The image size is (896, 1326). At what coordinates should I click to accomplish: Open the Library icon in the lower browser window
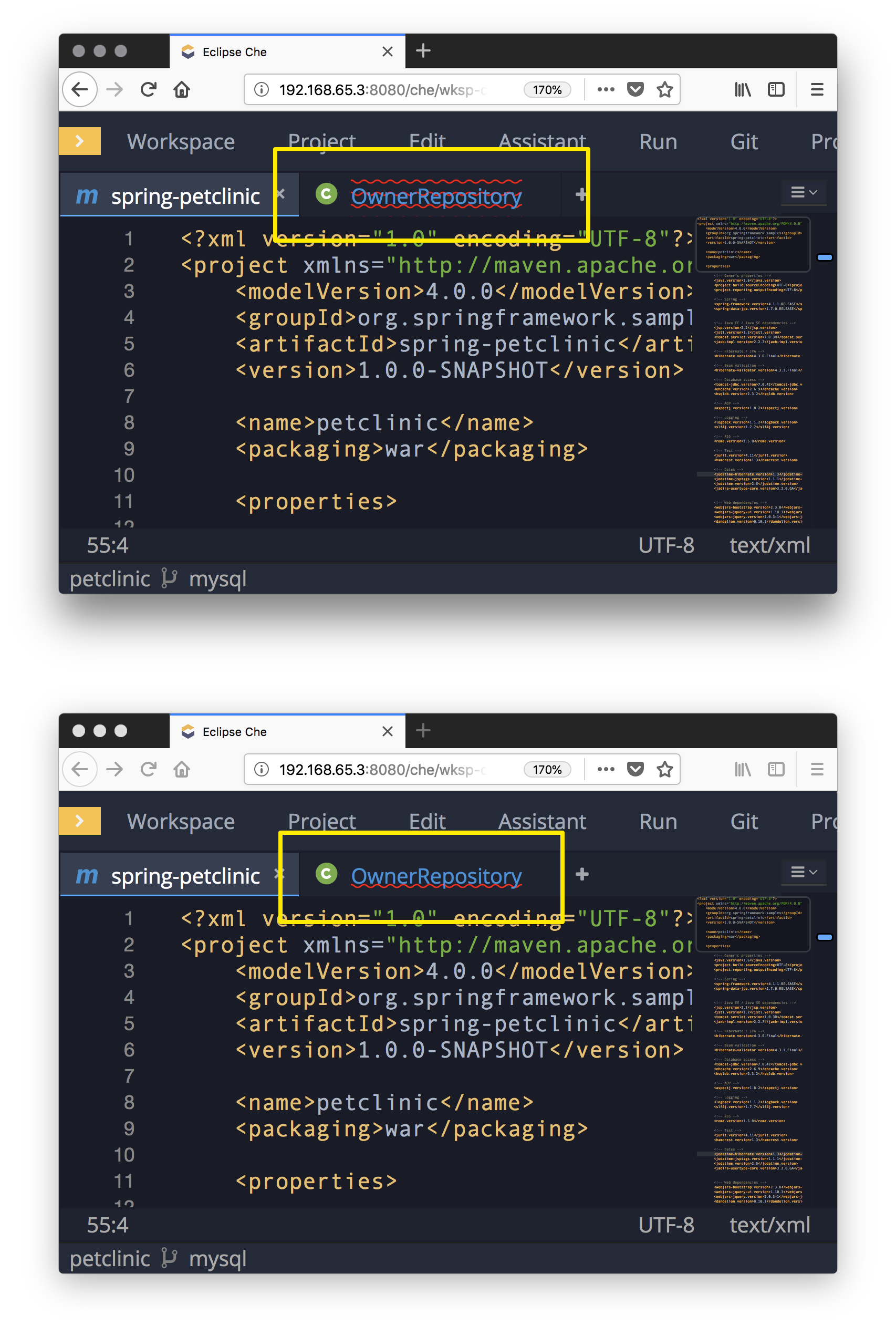[x=743, y=769]
